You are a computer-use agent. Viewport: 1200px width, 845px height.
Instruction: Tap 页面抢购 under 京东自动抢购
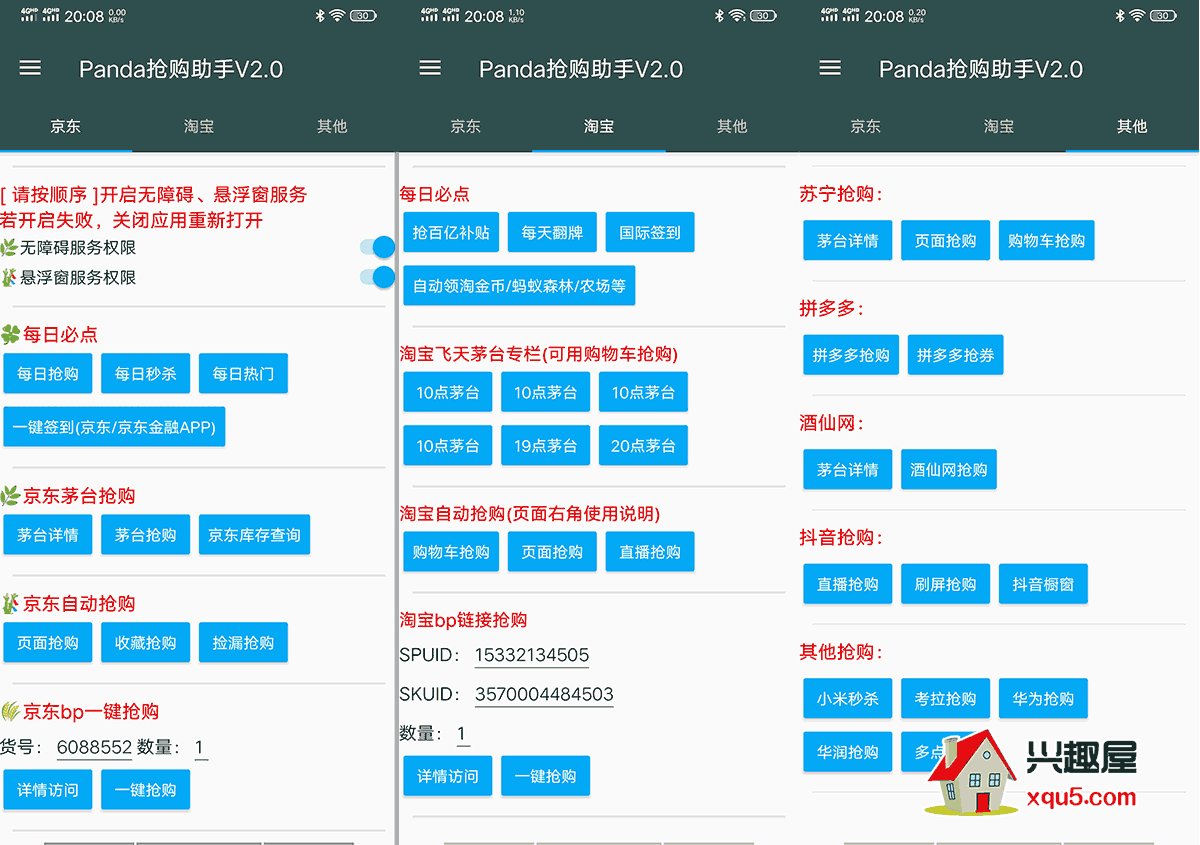48,643
